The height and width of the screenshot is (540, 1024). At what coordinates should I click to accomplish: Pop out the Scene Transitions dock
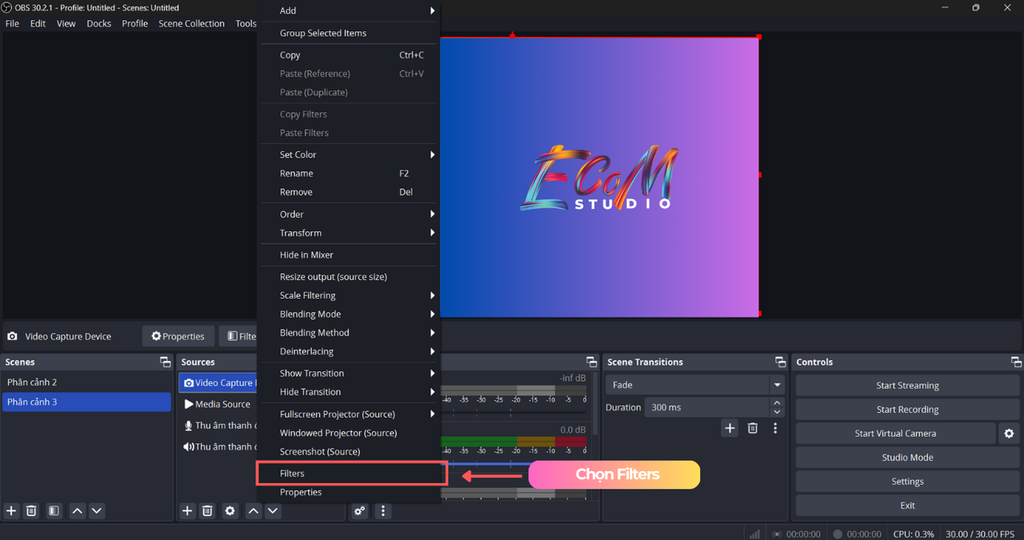point(780,362)
